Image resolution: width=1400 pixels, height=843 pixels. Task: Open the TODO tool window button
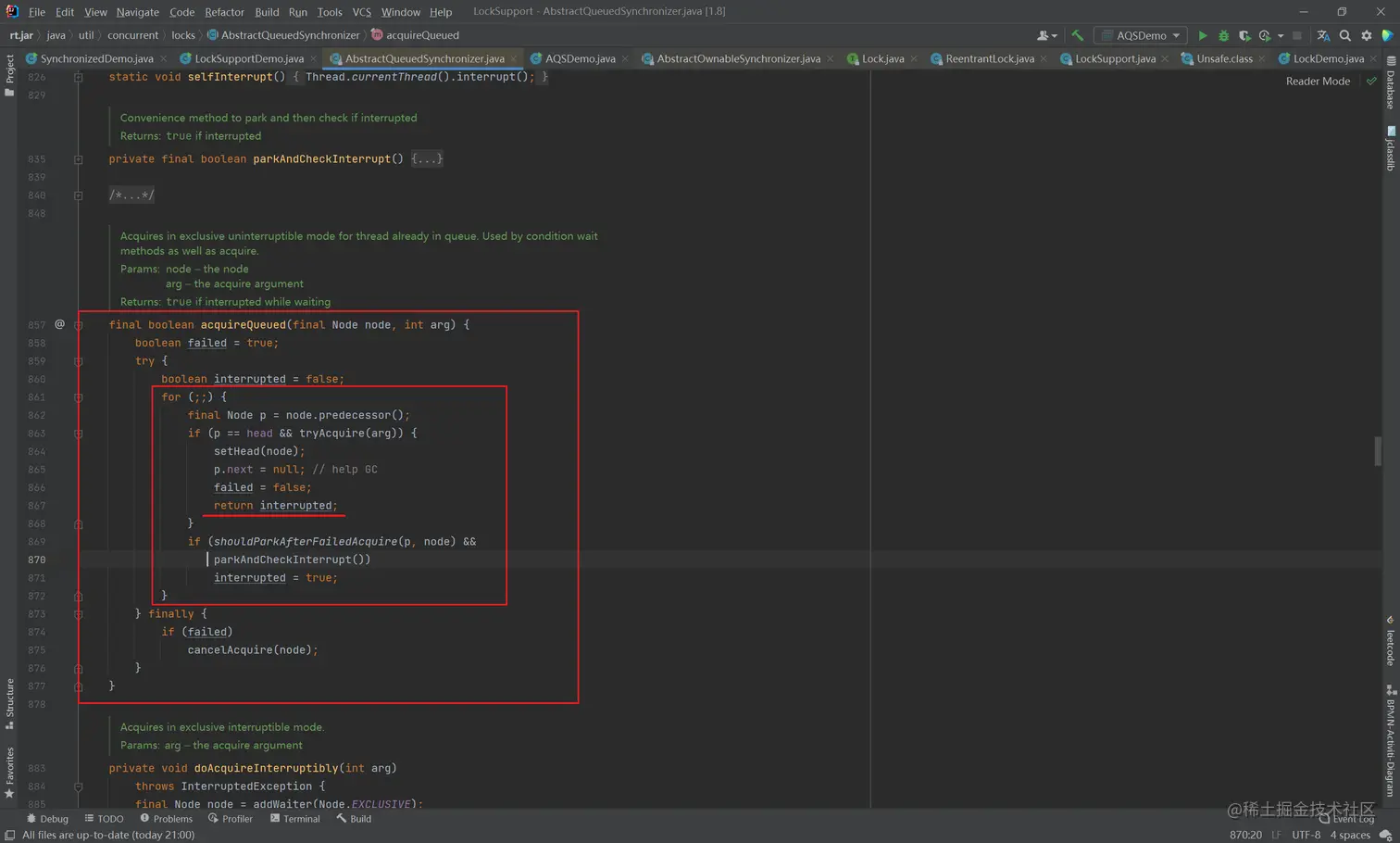pyautogui.click(x=104, y=819)
